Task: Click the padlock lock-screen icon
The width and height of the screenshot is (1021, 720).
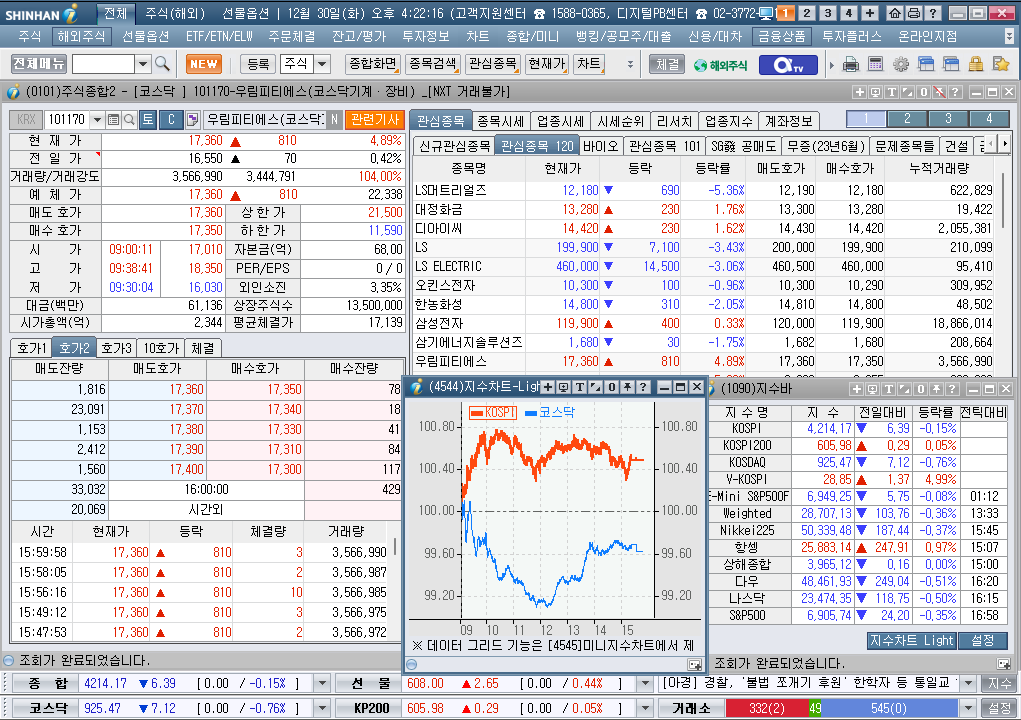Action: click(975, 64)
